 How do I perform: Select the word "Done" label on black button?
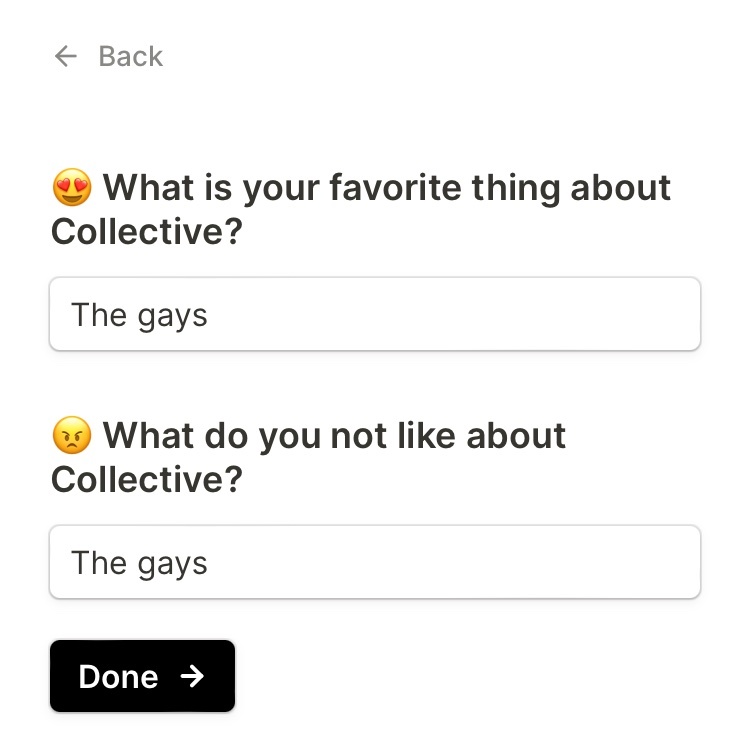coord(118,677)
